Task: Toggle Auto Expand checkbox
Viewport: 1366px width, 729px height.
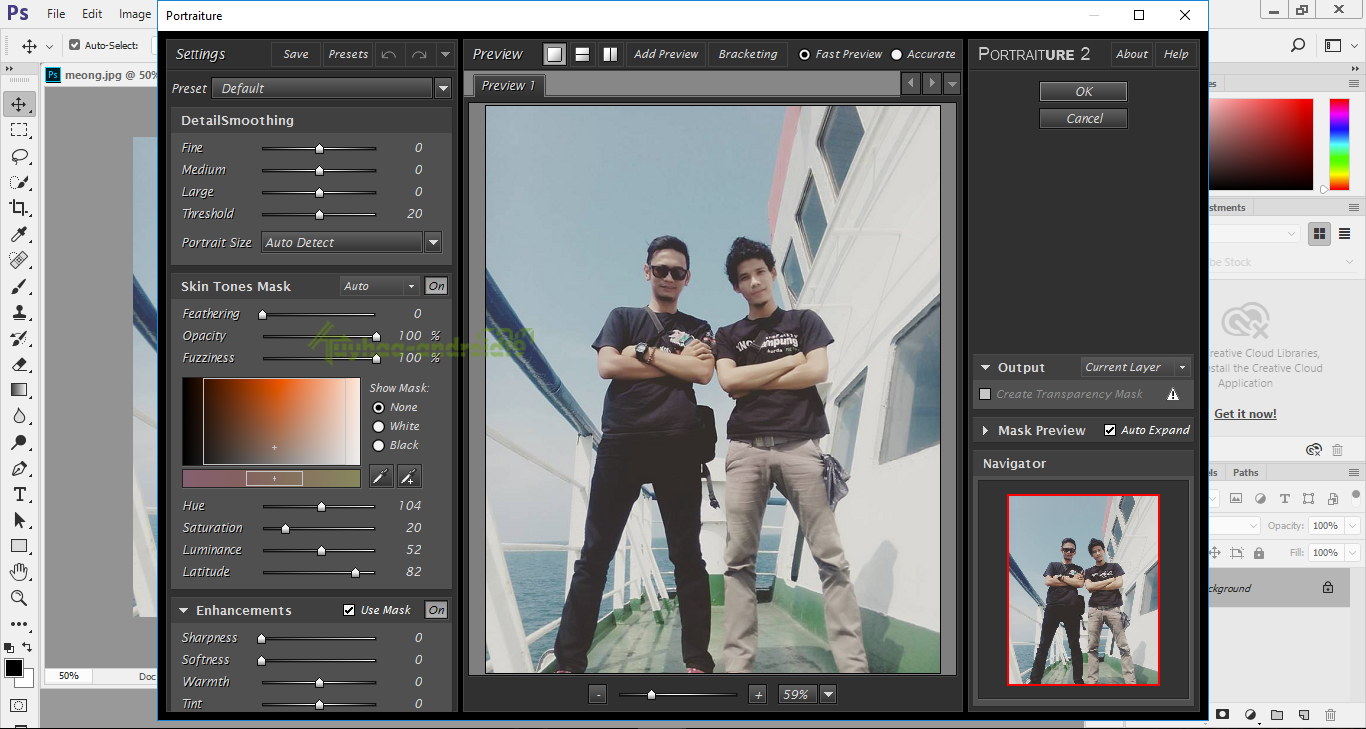Action: (1110, 430)
